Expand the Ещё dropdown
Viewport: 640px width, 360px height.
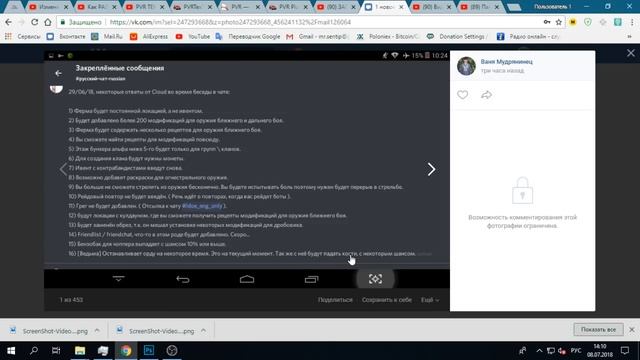coord(430,300)
